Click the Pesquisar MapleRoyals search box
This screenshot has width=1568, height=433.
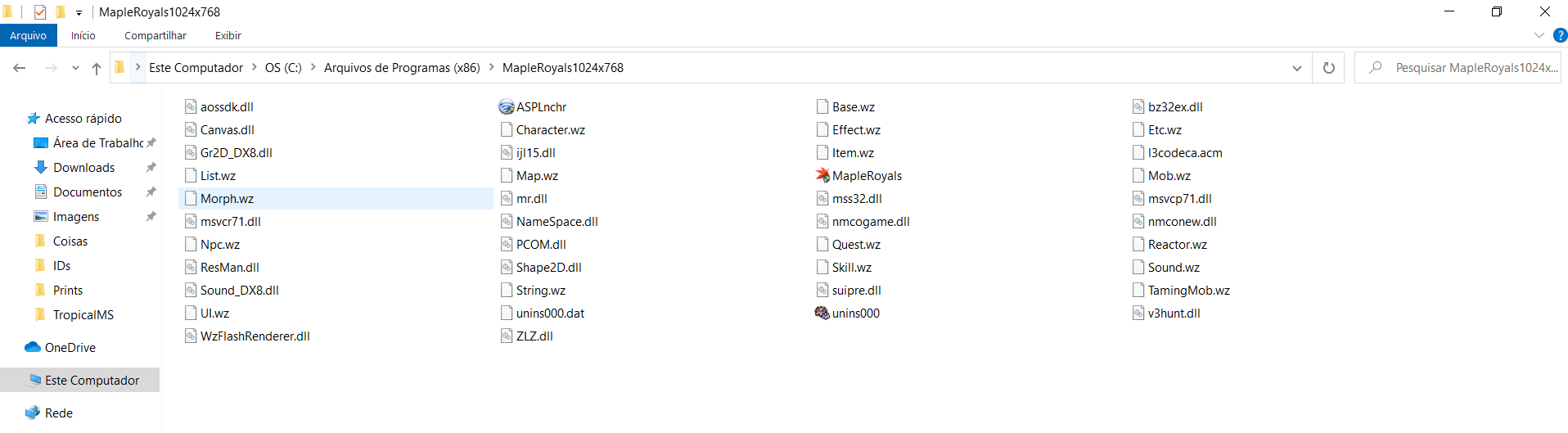click(x=1465, y=68)
